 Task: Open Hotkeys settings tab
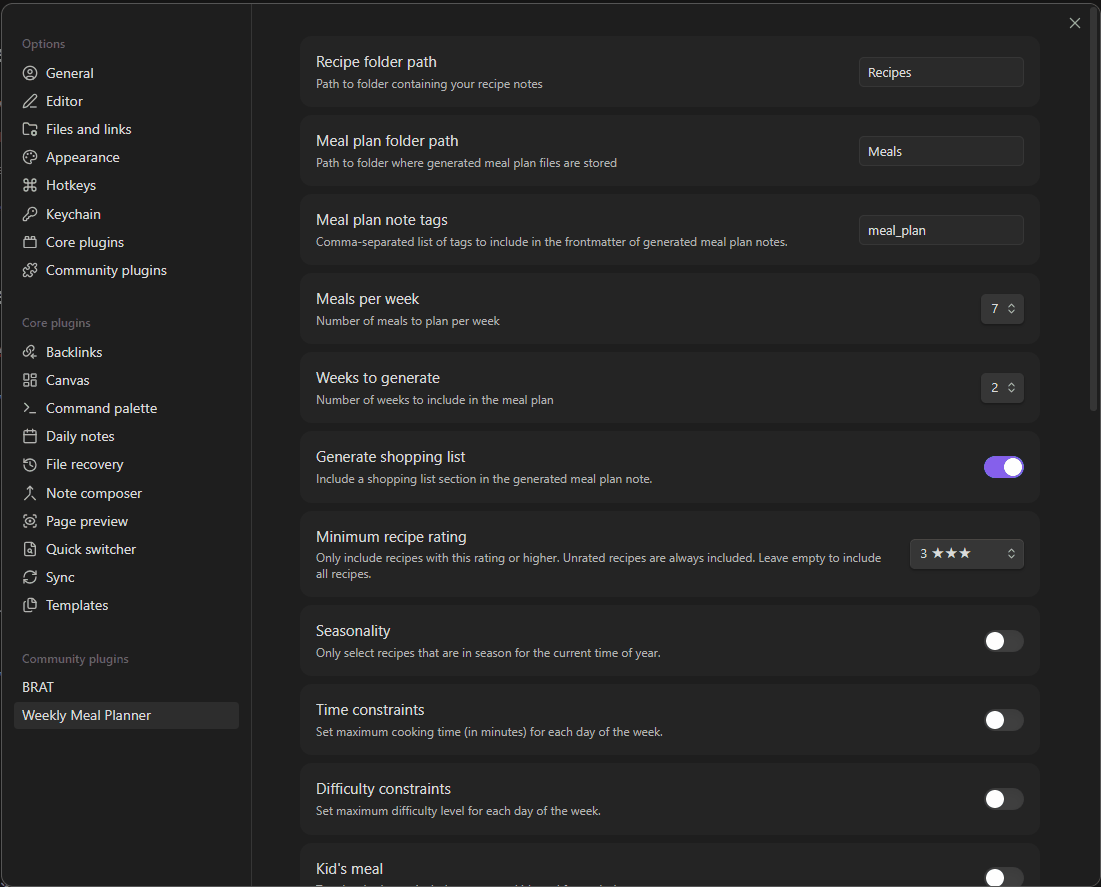[x=126, y=185]
